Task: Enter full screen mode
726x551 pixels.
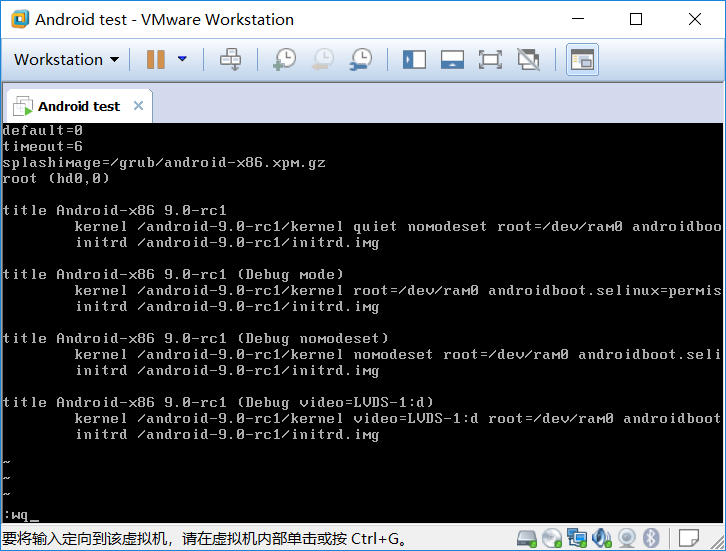Action: [x=490, y=59]
